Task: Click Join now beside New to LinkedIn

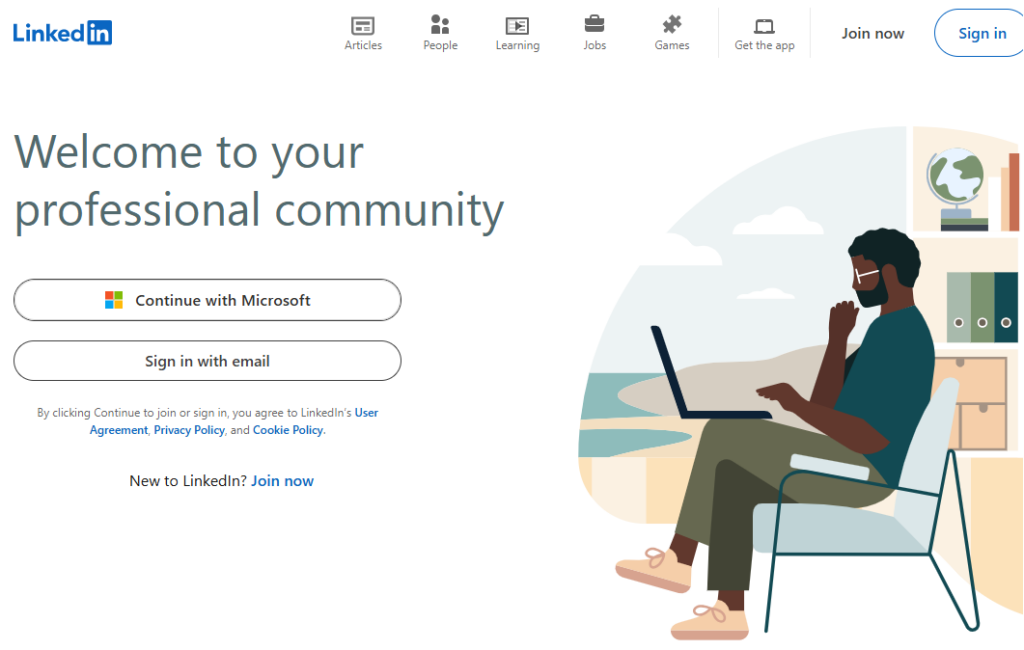Action: pos(282,481)
